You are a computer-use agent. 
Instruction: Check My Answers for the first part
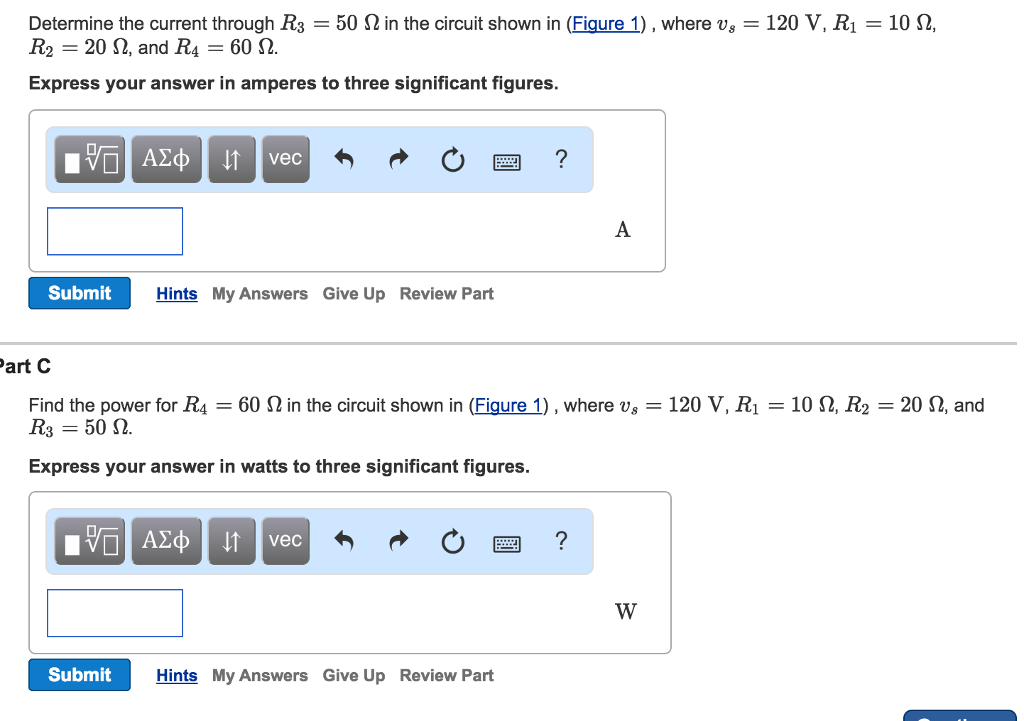[259, 293]
